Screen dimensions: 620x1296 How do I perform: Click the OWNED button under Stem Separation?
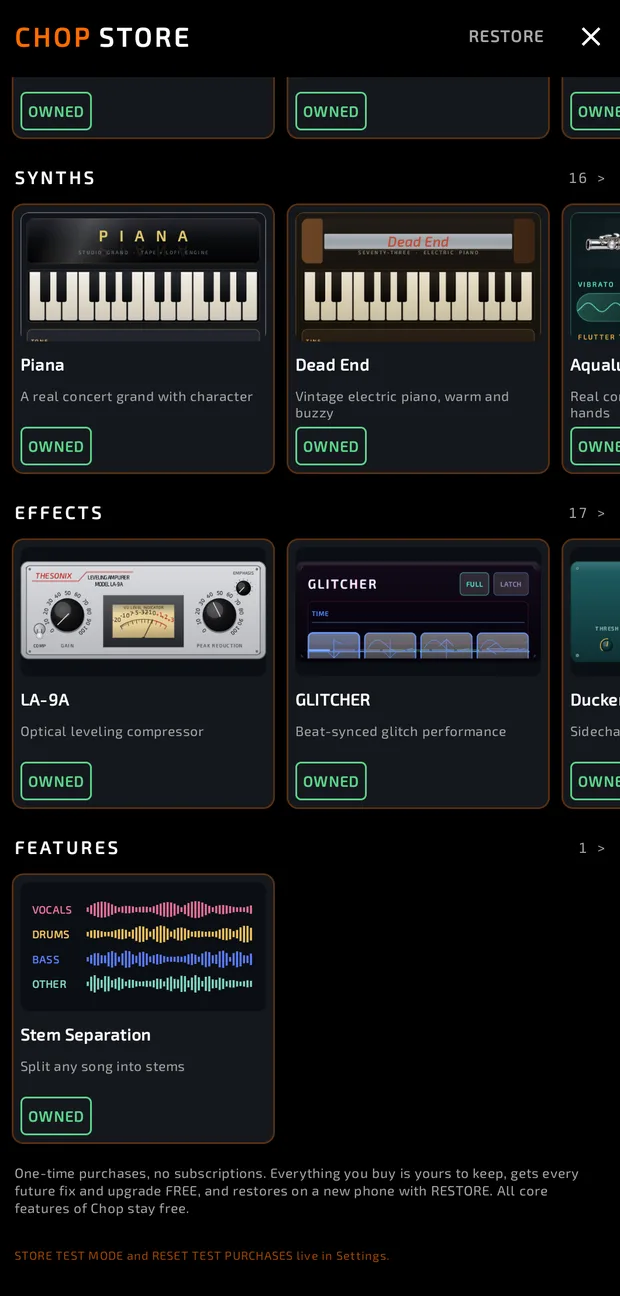tap(56, 1116)
